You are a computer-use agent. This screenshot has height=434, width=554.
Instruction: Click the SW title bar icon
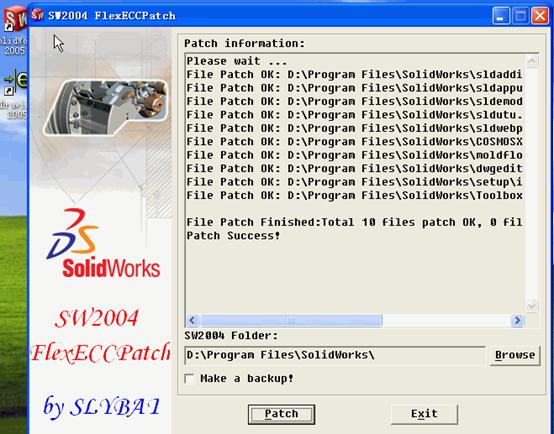[37, 15]
